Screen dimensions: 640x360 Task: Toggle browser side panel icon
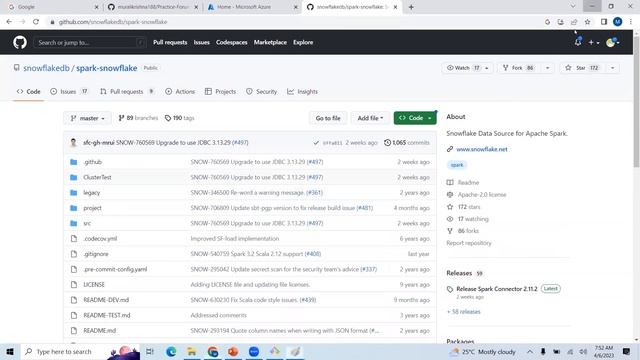click(604, 22)
